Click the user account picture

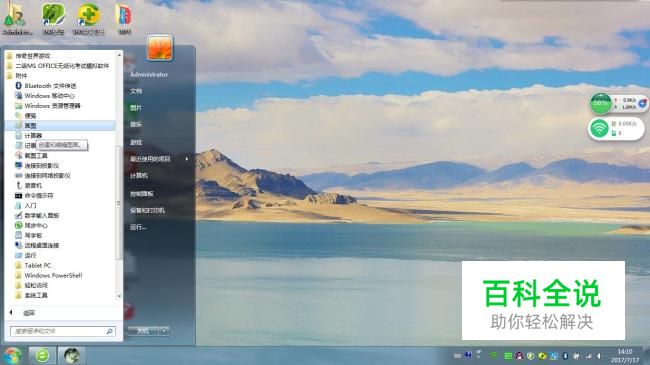pos(160,47)
